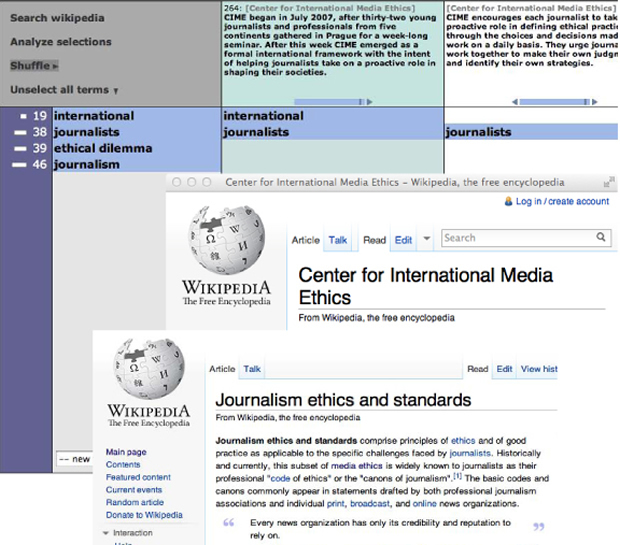Open Article tab on Journalism ethics page
This screenshot has width=620, height=545.
point(222,369)
